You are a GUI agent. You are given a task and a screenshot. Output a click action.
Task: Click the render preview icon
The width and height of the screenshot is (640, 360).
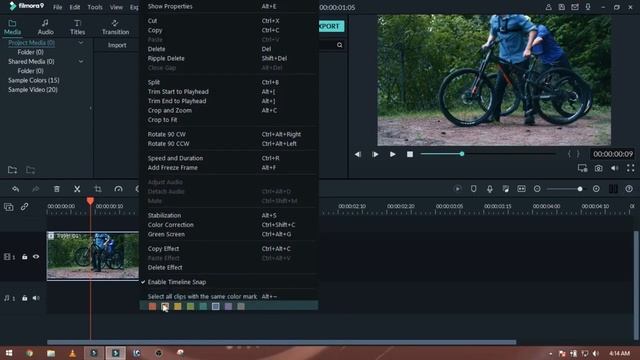tap(458, 189)
